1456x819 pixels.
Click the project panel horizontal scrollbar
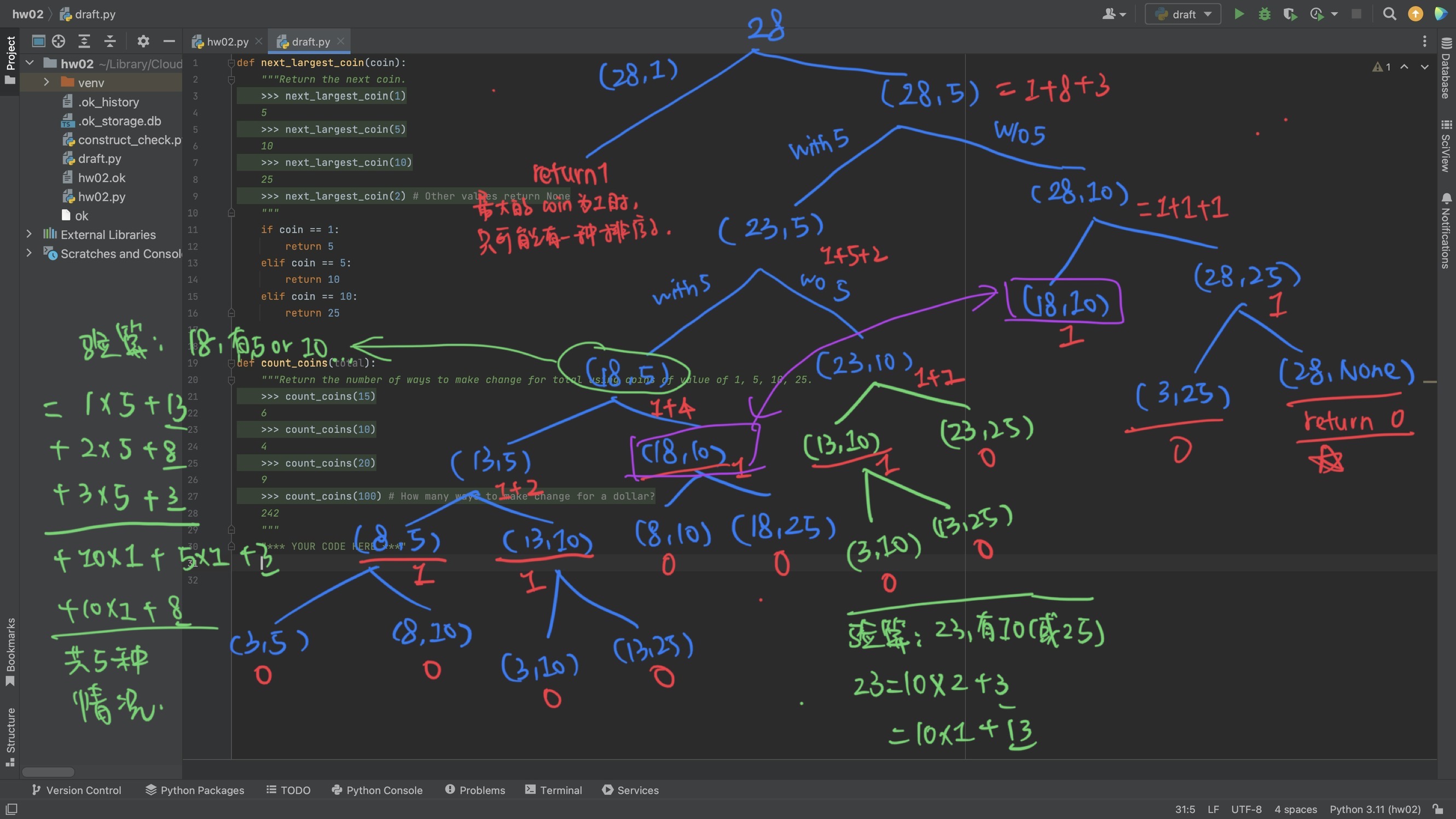(48, 772)
